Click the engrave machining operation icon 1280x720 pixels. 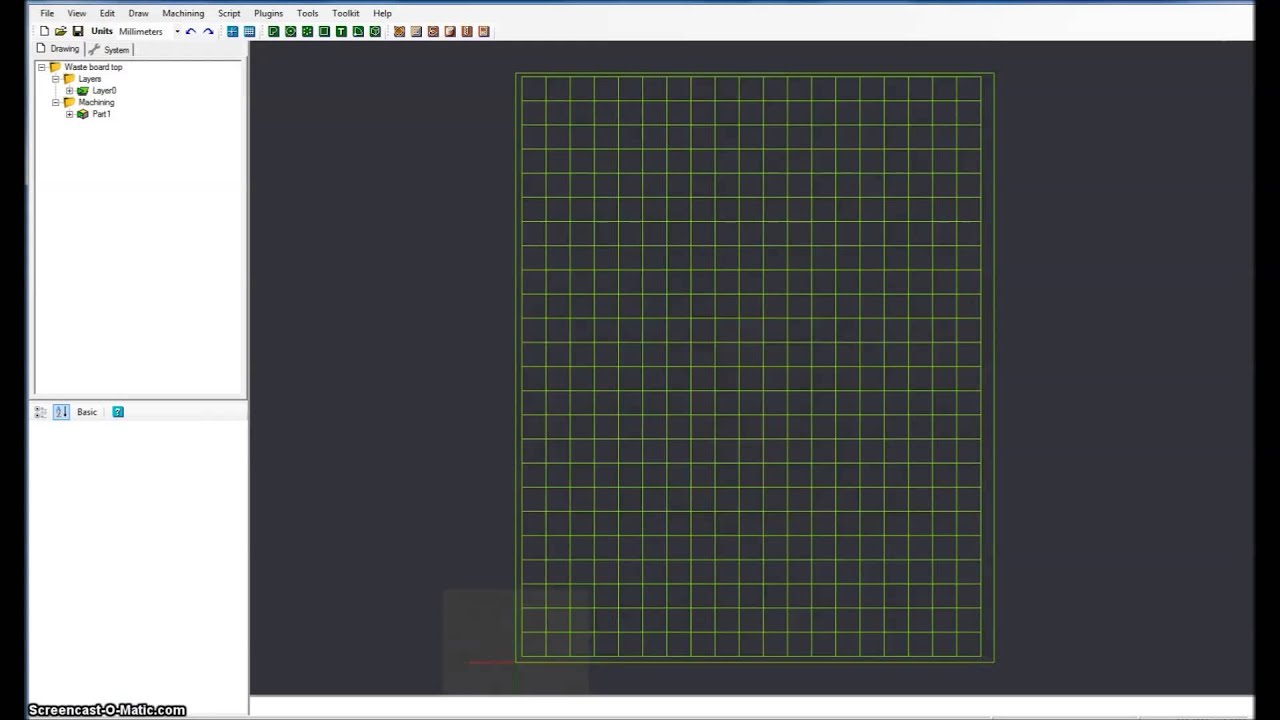(433, 31)
